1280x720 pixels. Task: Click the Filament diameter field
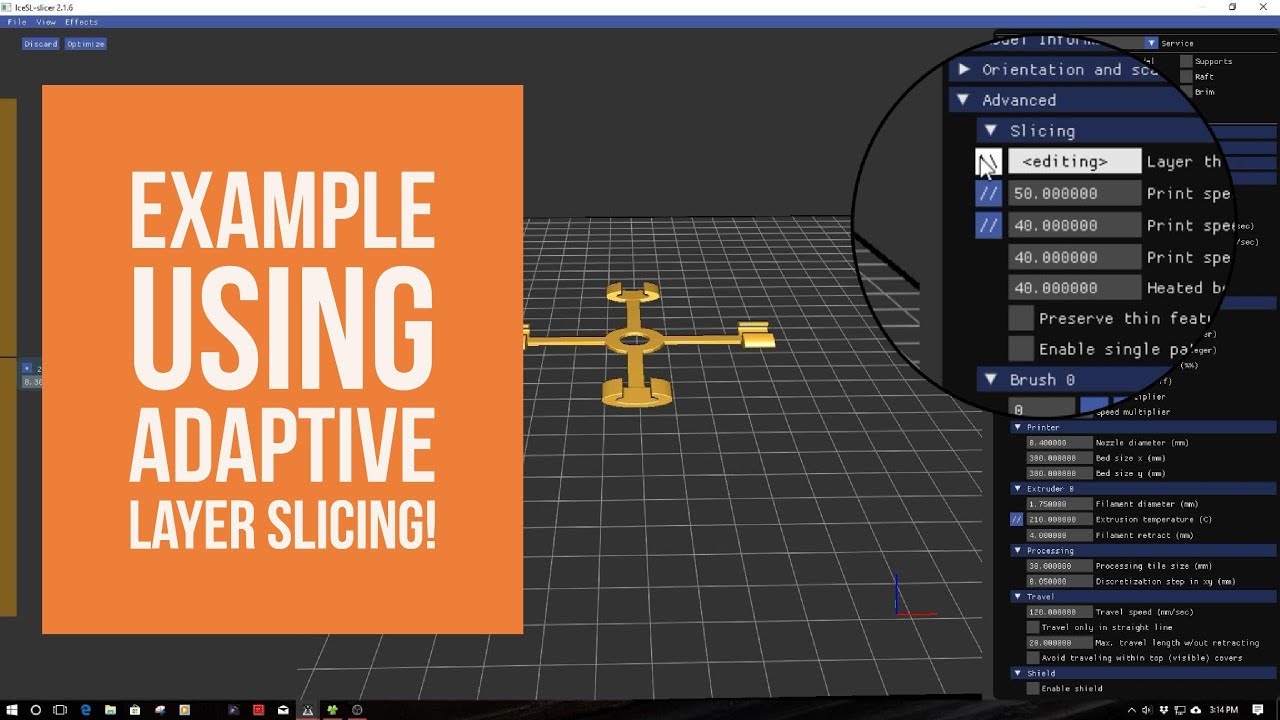(x=1059, y=504)
